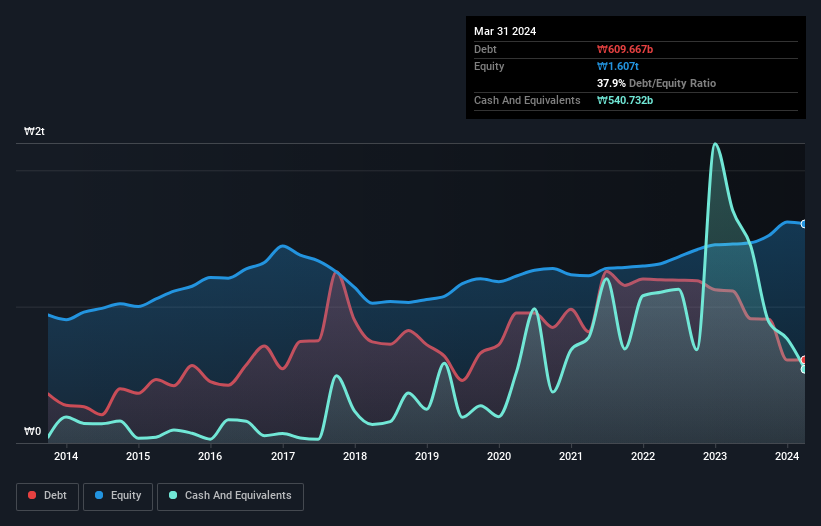Click the red Debt legend dot
Image resolution: width=821 pixels, height=526 pixels.
pyautogui.click(x=32, y=495)
